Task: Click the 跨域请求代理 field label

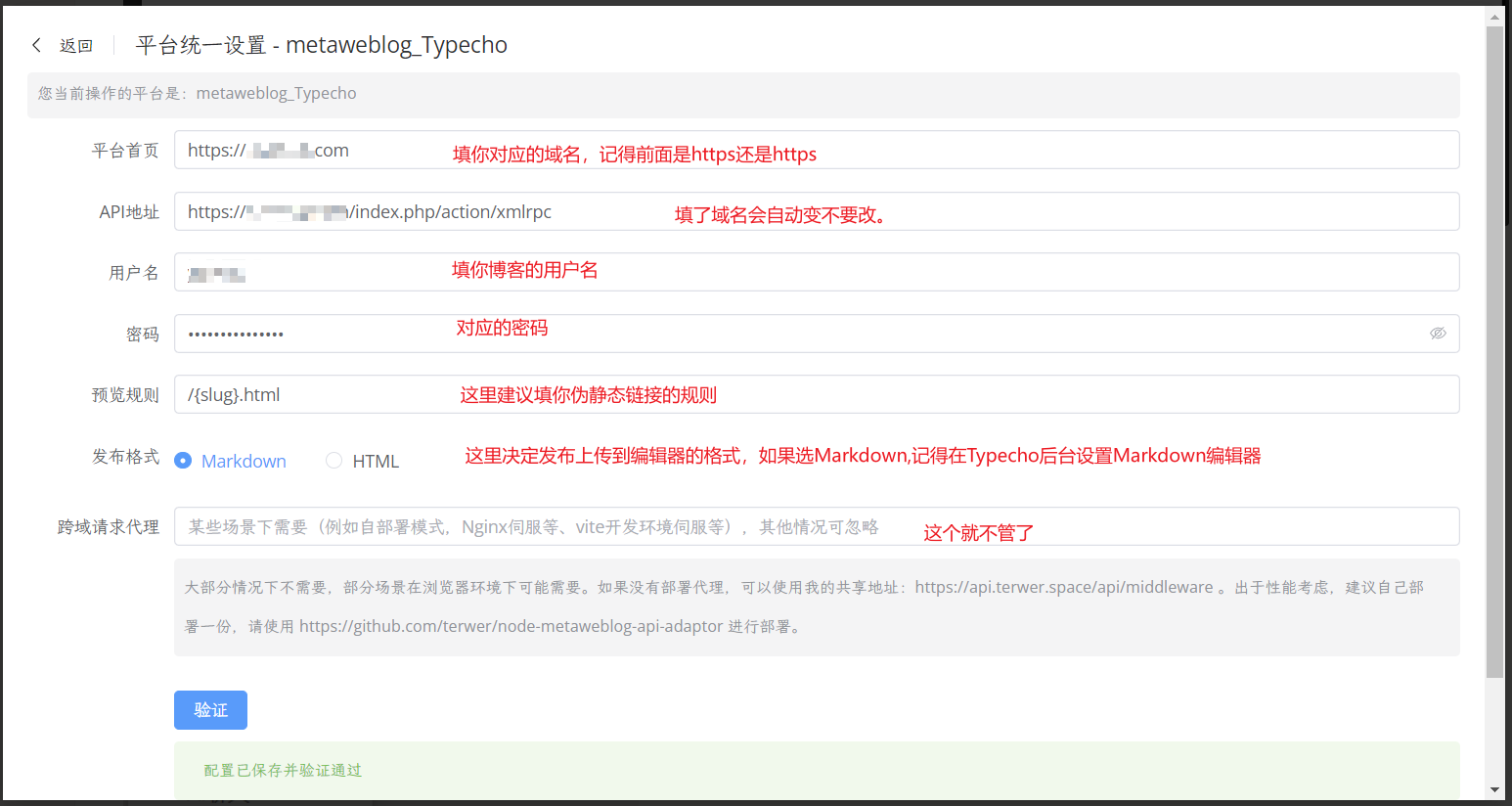Action: [109, 527]
